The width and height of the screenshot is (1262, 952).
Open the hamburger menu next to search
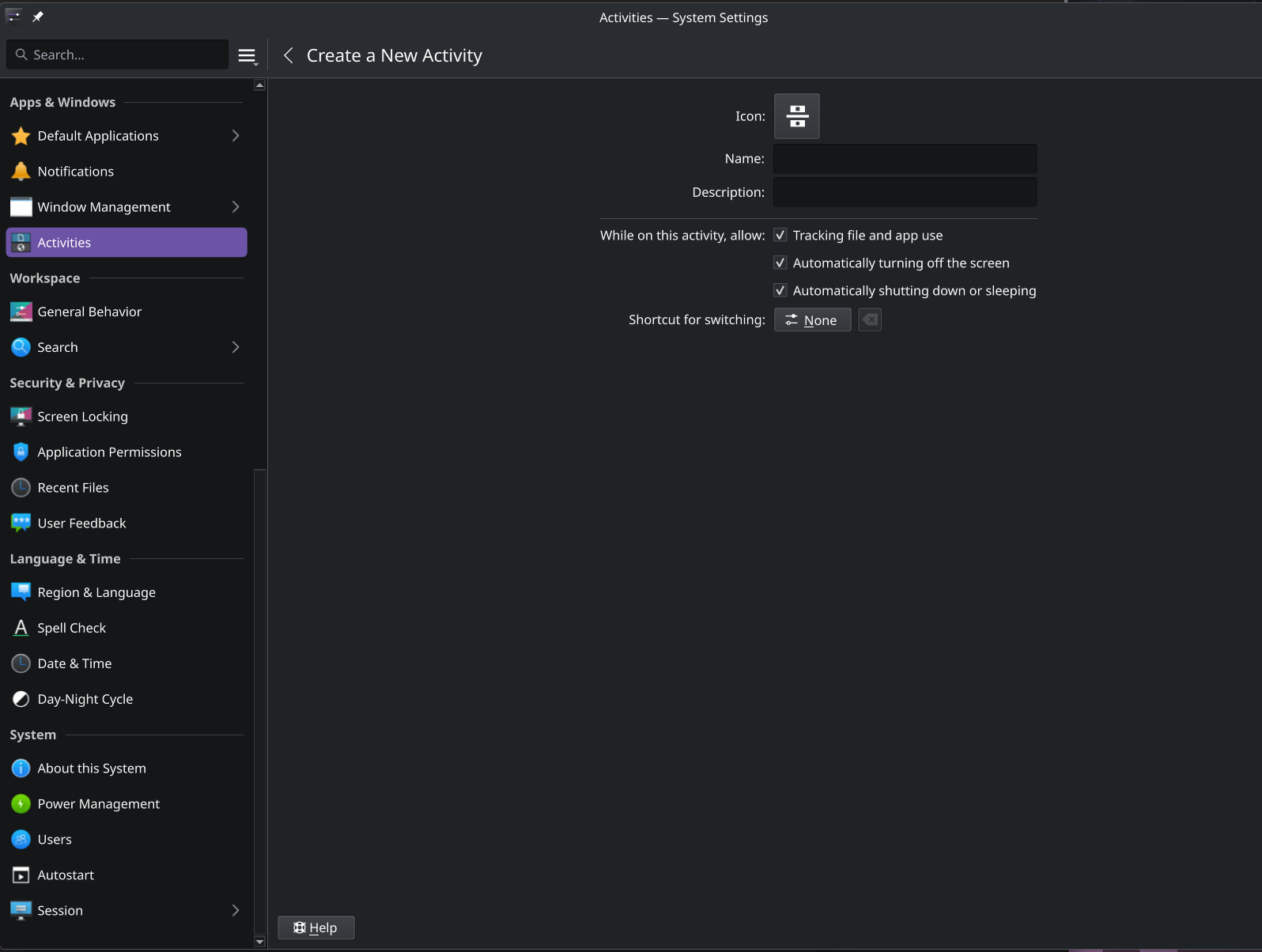click(x=247, y=55)
